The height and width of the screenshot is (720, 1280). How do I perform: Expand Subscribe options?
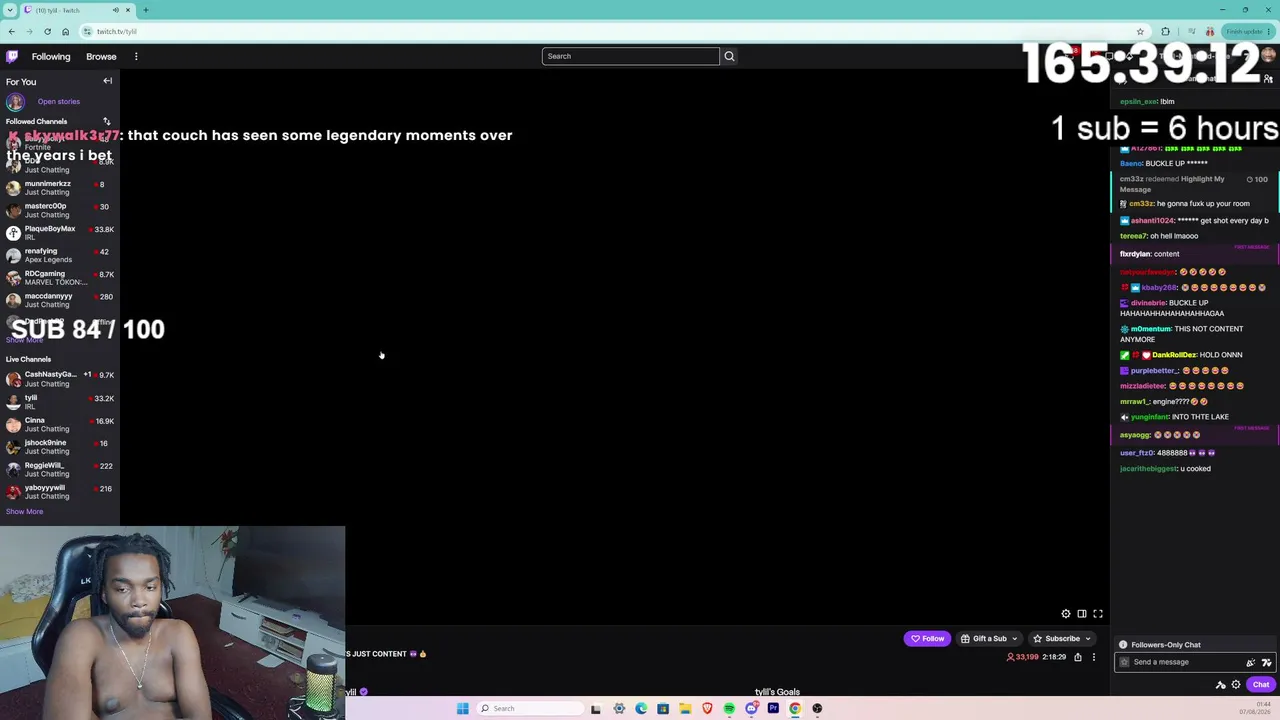tap(1088, 639)
